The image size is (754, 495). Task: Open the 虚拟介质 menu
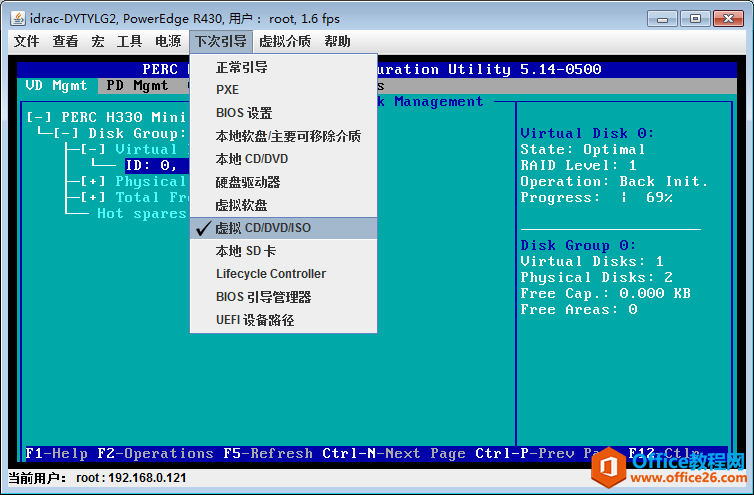click(285, 41)
